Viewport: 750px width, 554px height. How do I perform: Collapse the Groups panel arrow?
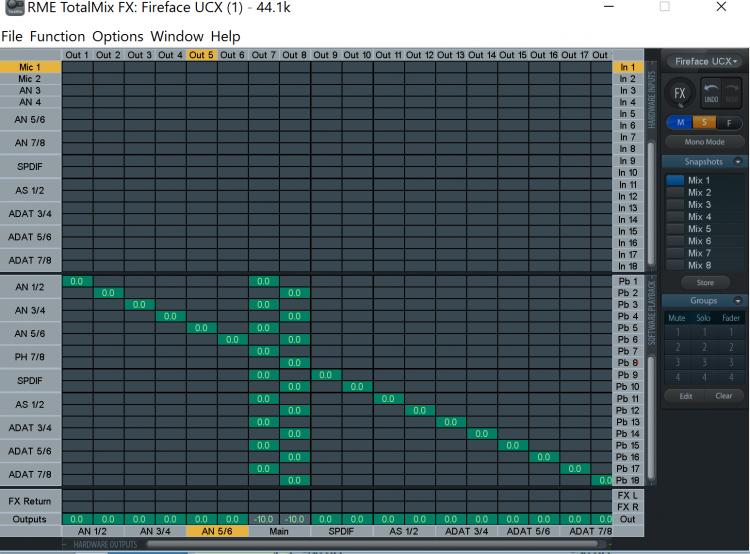(x=738, y=300)
